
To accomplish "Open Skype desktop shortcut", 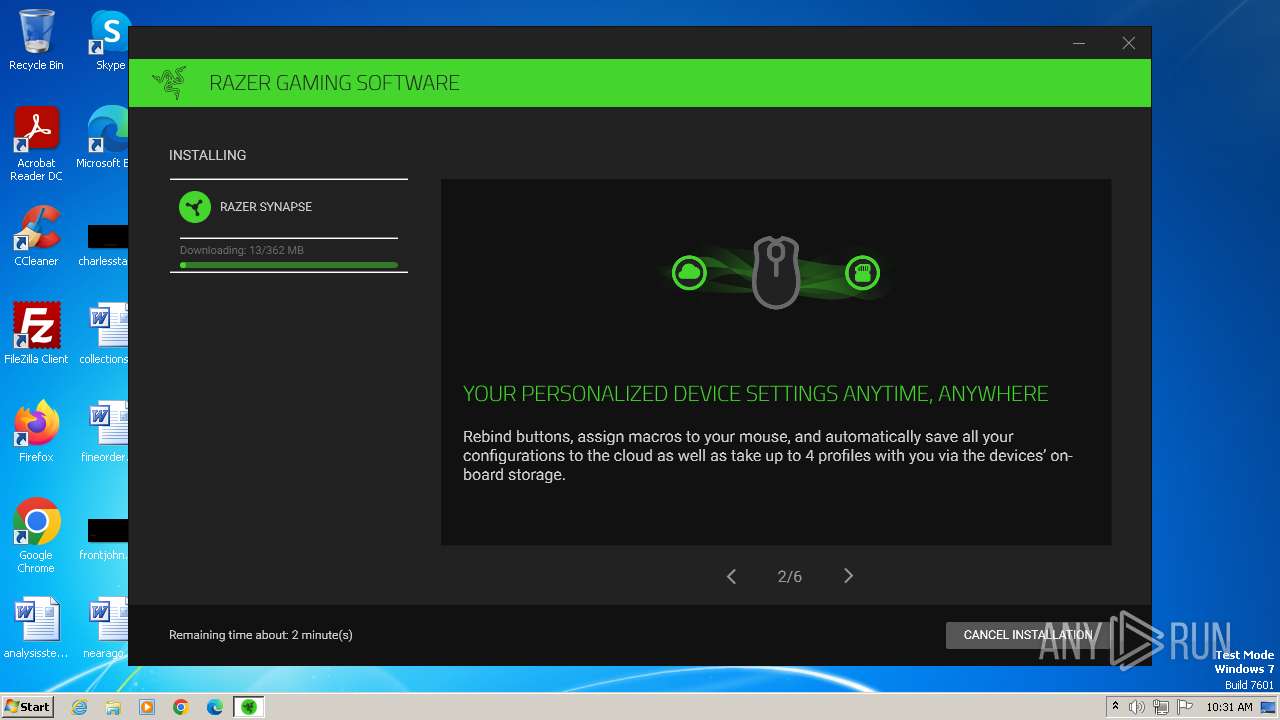I will coord(110,41).
